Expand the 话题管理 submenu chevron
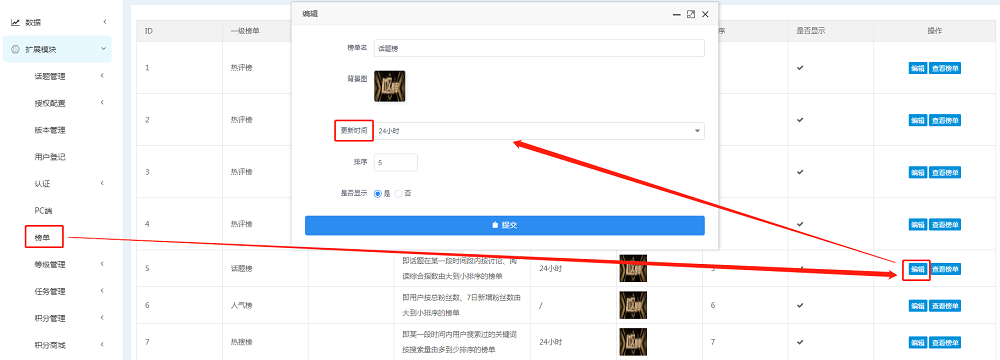The width and height of the screenshot is (1000, 360). point(102,76)
